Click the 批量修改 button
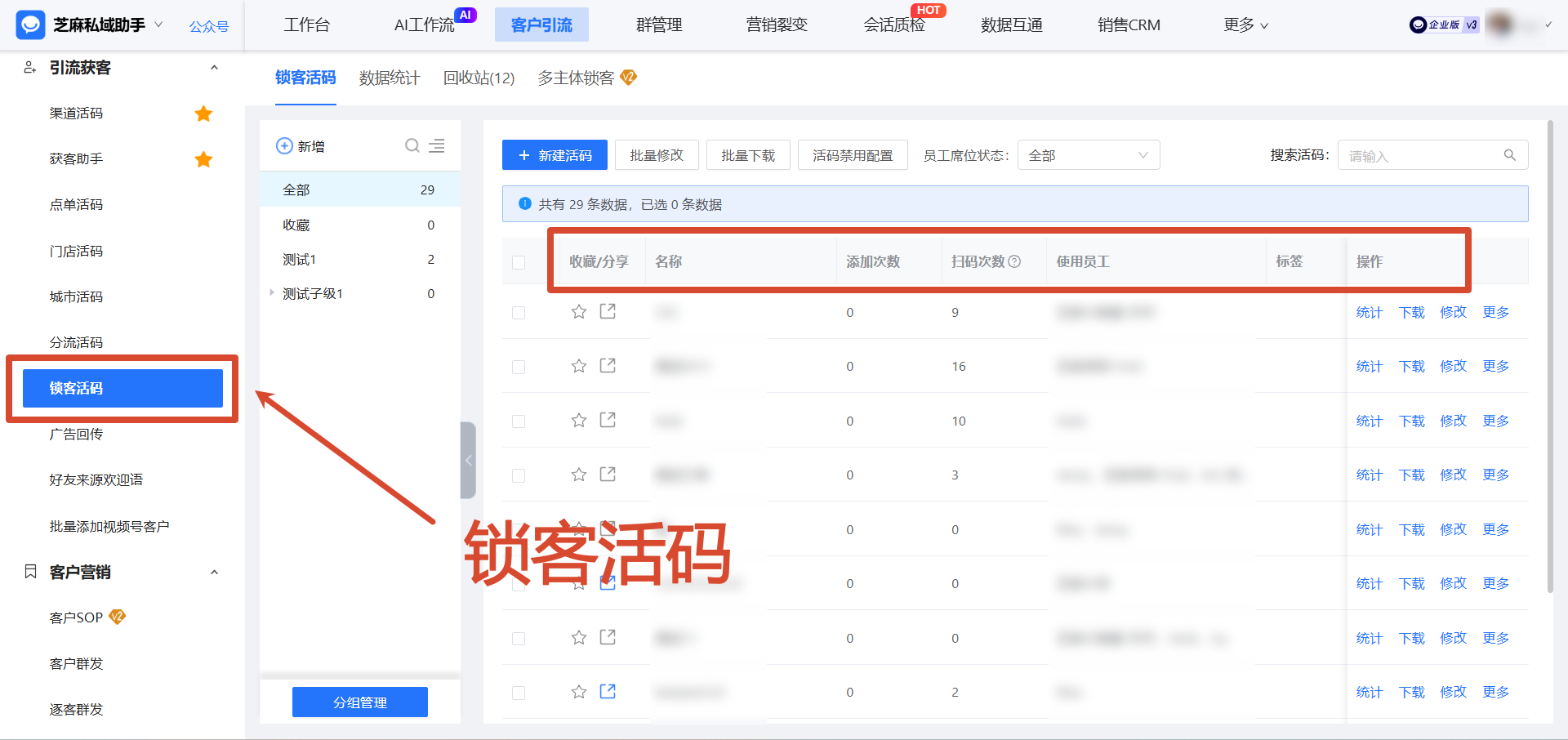 [x=657, y=155]
